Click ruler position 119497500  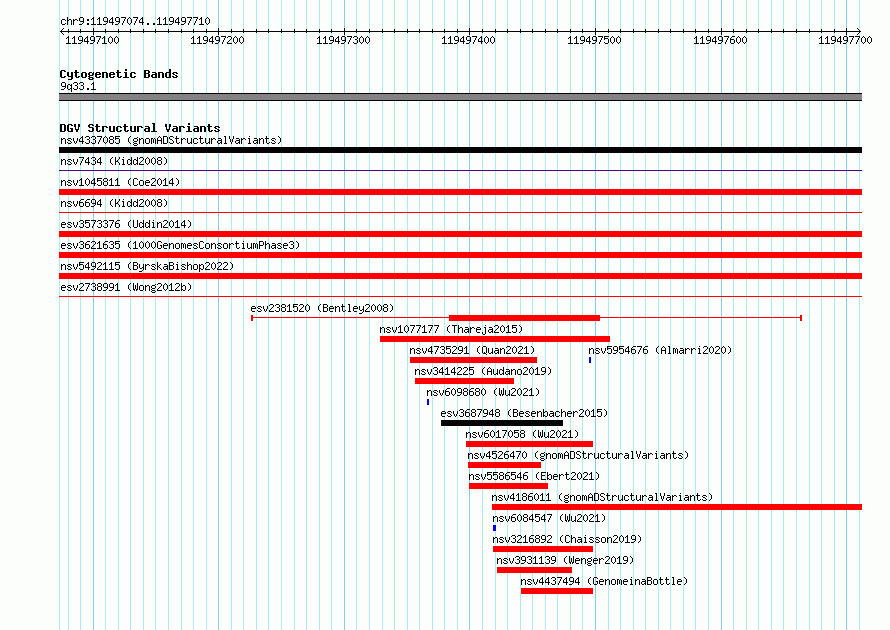(594, 40)
